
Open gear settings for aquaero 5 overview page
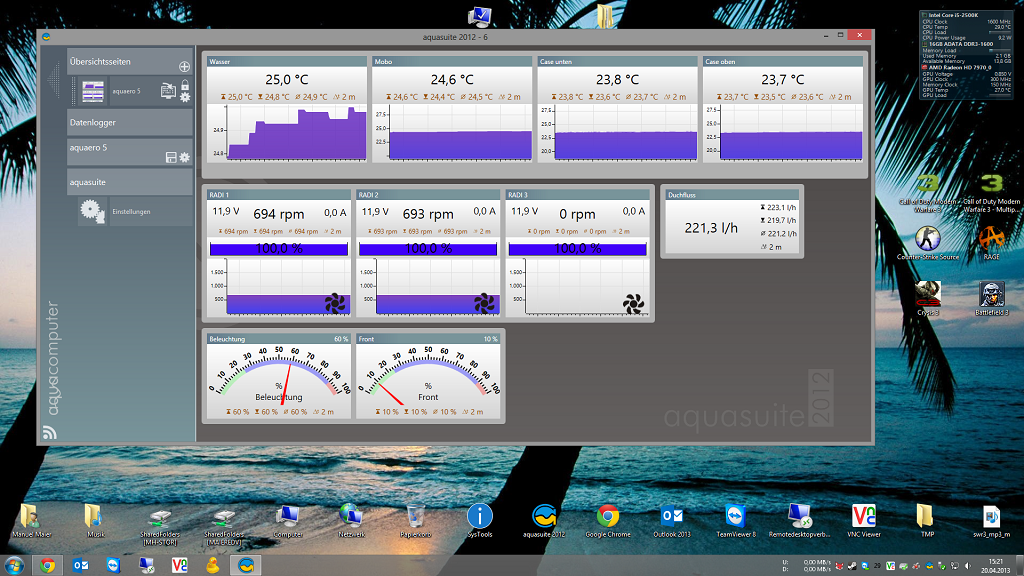(184, 98)
